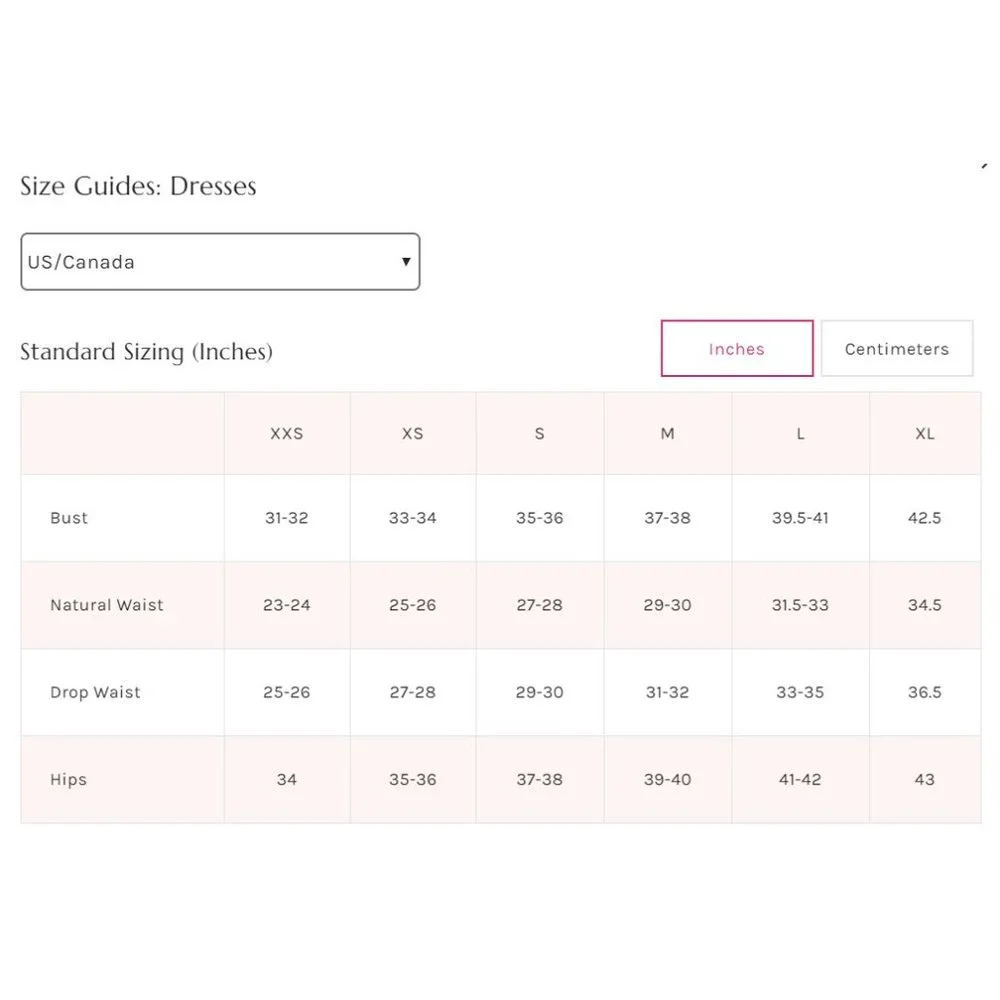
Task: Click the Standard Sizing (Inches) label
Action: click(x=146, y=351)
